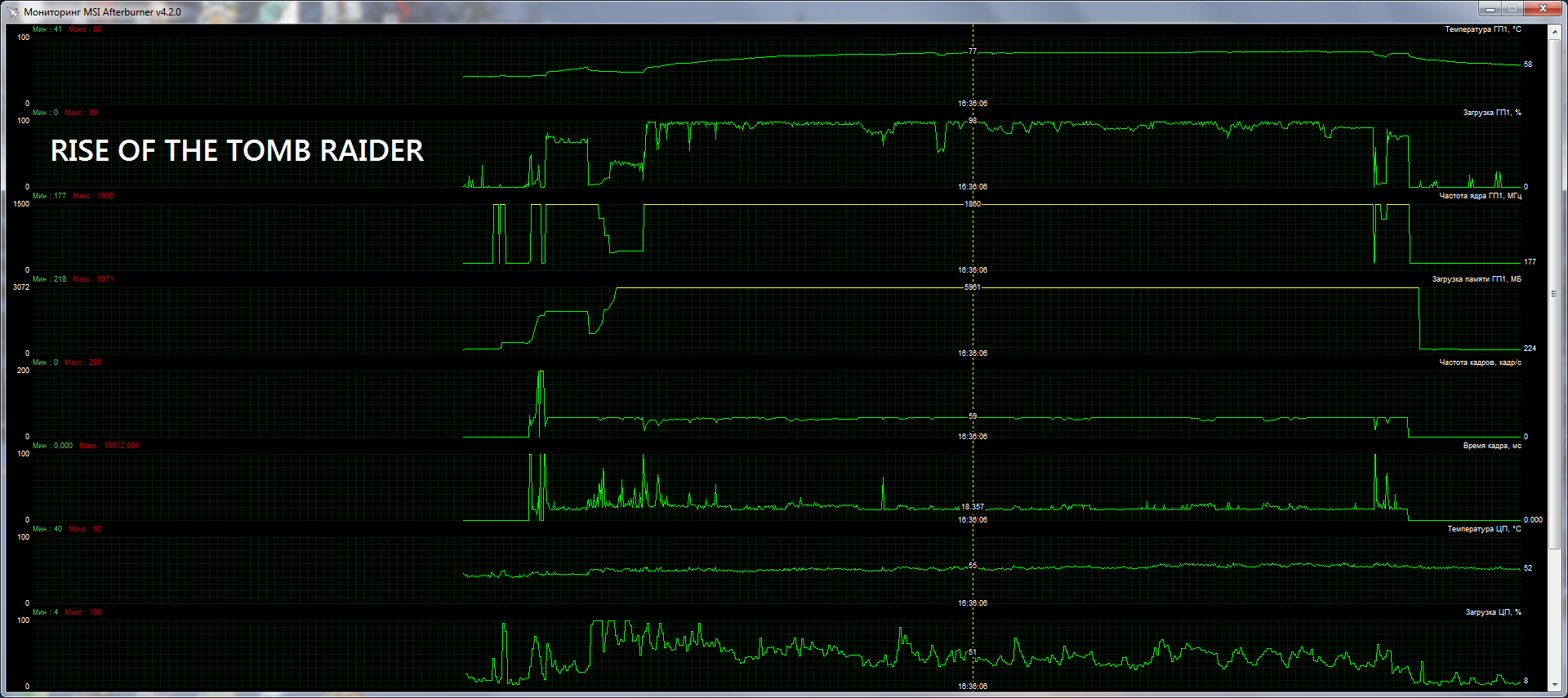
Task: Click the 'Мониторинг MSI Afterburner v4.2.0' title
Action: pos(102,12)
